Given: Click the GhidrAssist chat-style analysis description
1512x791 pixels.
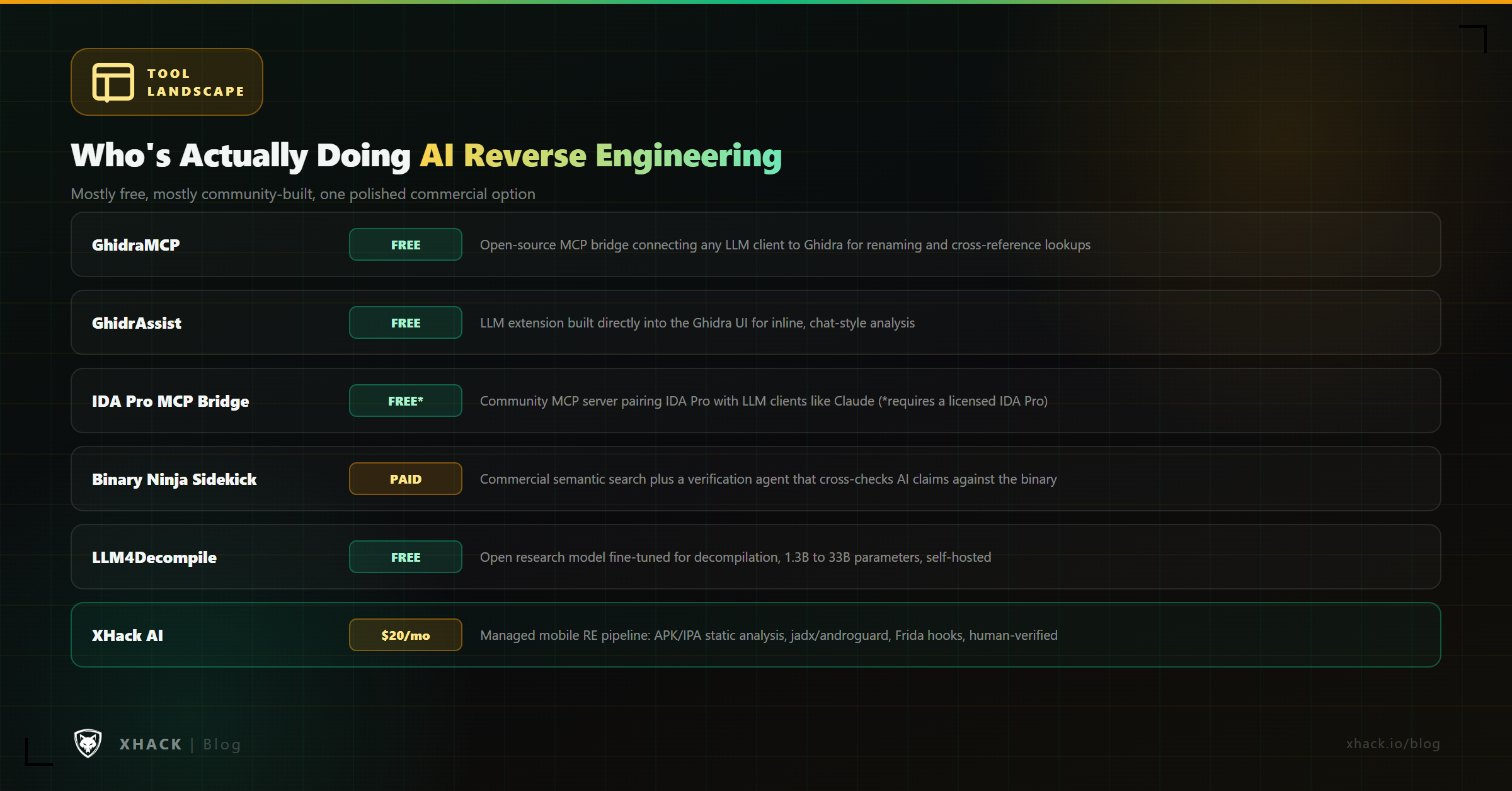Looking at the screenshot, I should (697, 323).
